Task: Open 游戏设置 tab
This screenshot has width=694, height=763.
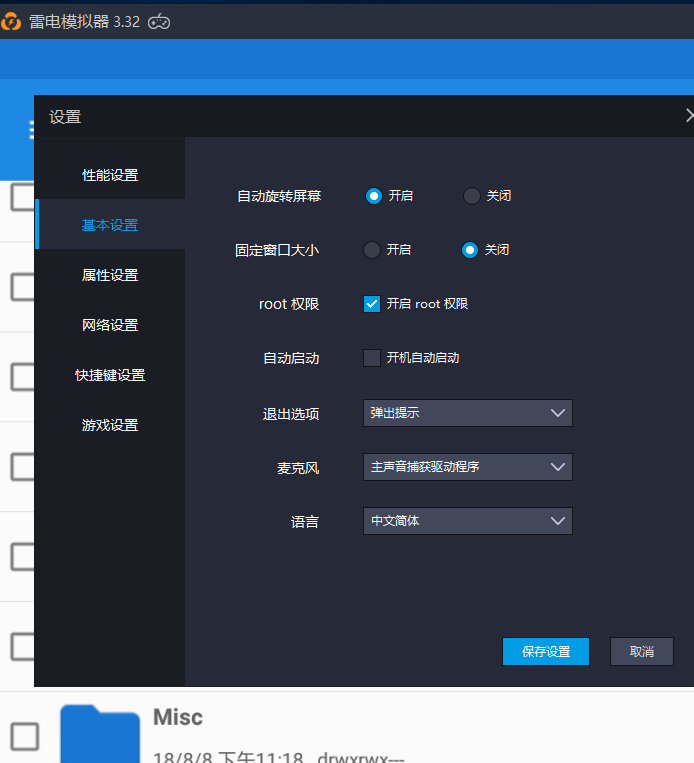Action: pyautogui.click(x=110, y=425)
